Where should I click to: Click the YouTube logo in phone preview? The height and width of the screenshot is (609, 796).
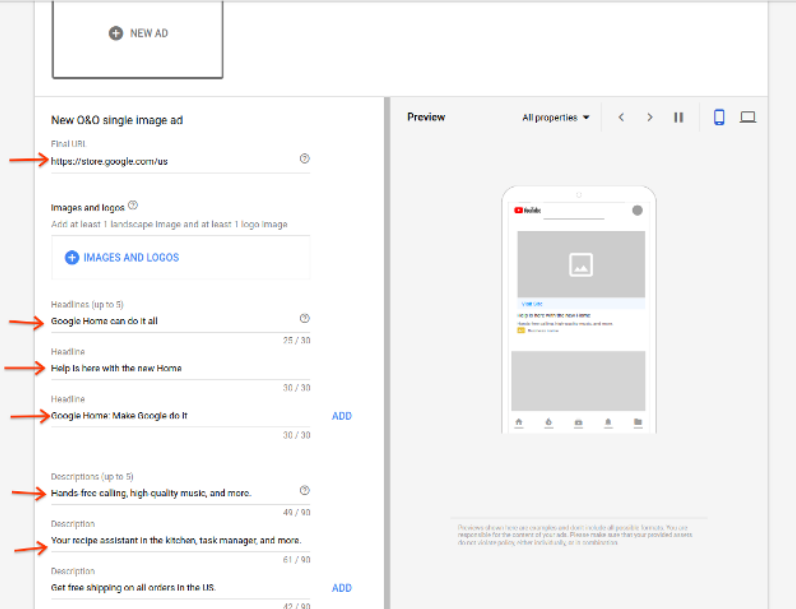pyautogui.click(x=527, y=210)
